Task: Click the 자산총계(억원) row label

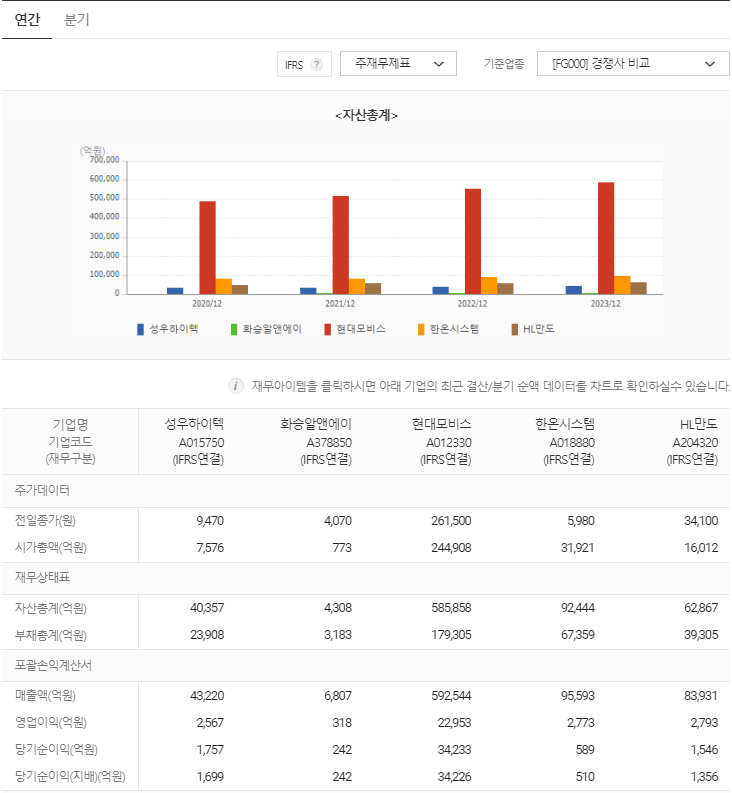Action: (x=51, y=608)
